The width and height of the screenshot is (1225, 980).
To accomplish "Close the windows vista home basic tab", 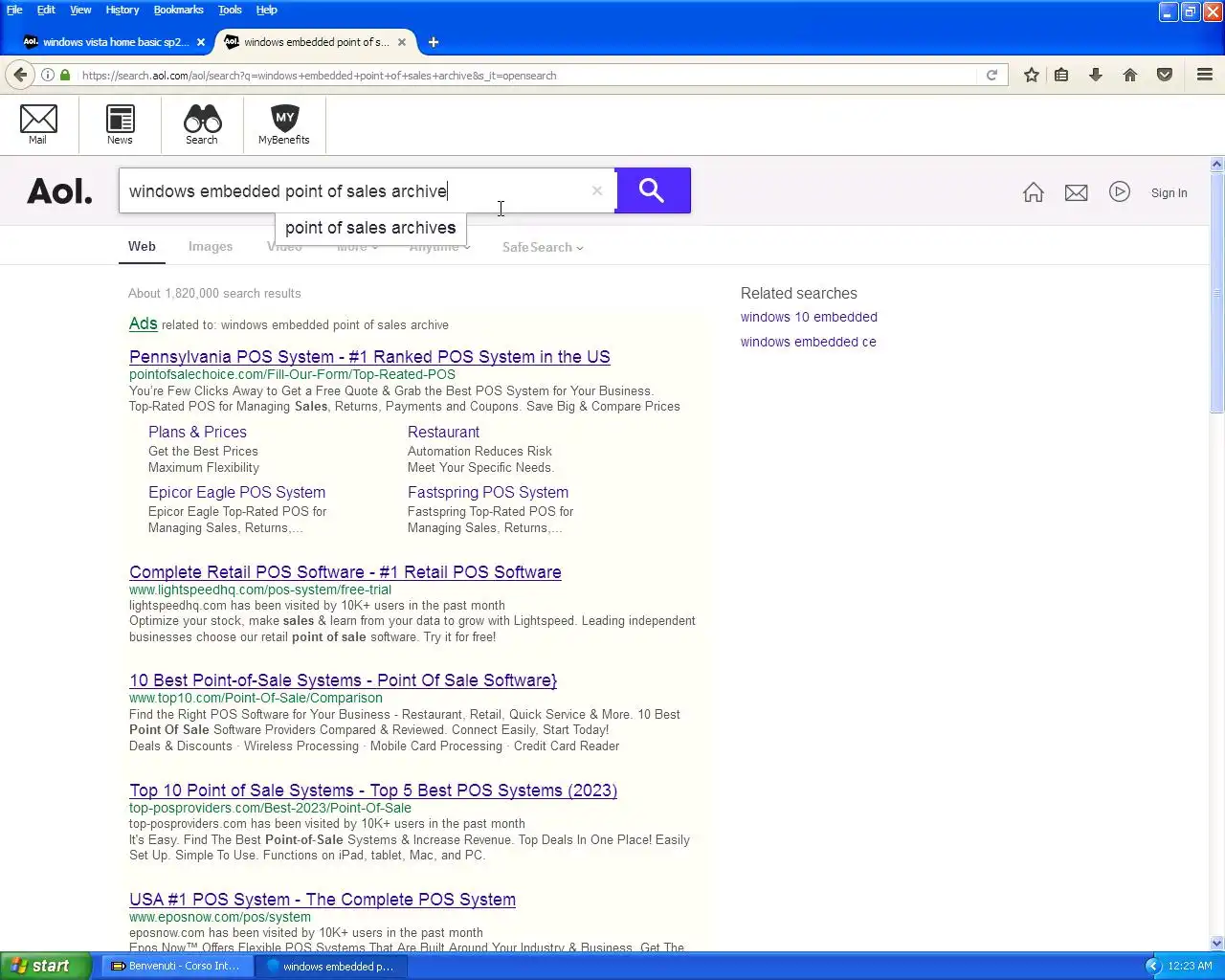I will pyautogui.click(x=201, y=42).
